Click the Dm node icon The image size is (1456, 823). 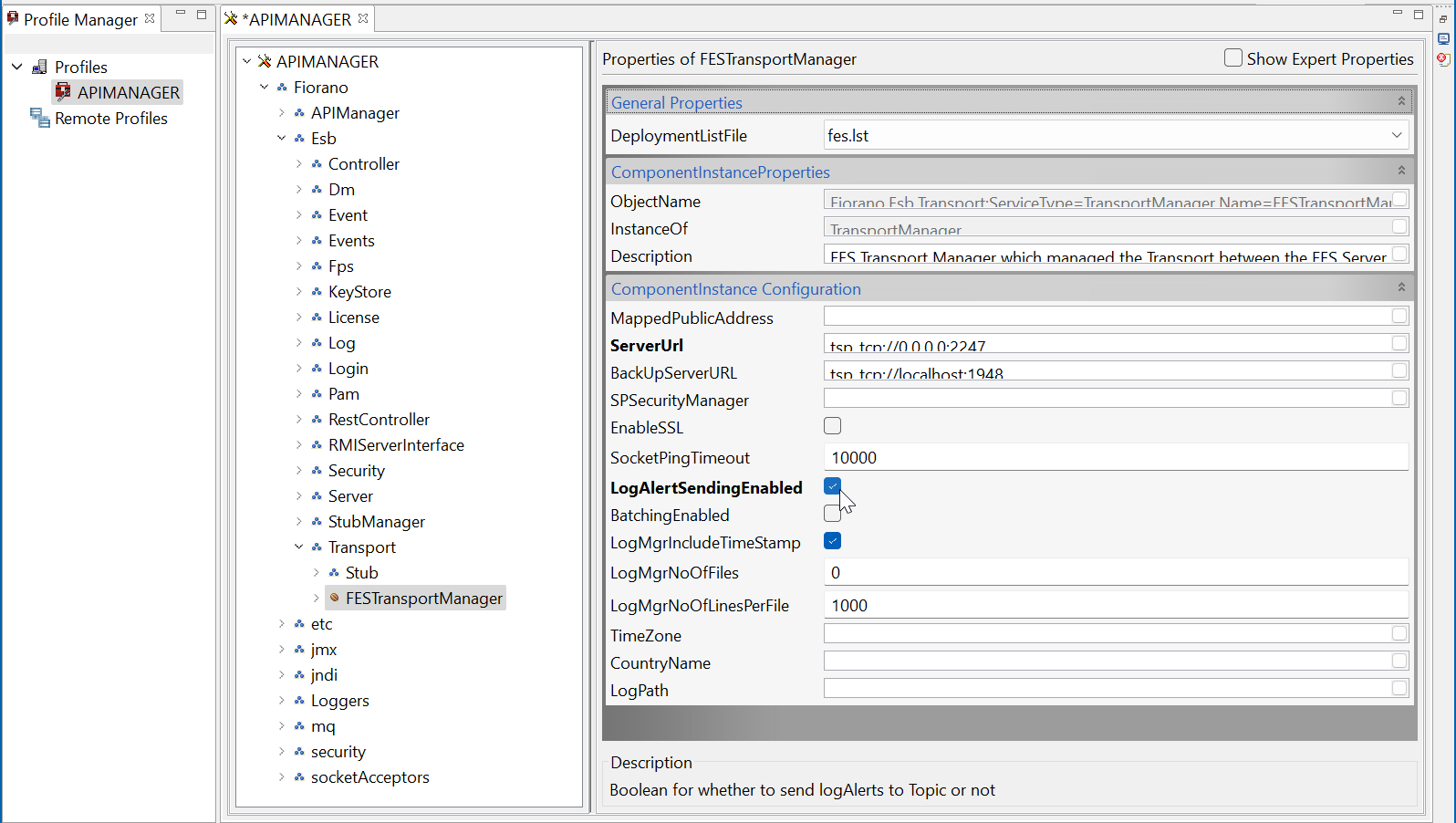317,190
